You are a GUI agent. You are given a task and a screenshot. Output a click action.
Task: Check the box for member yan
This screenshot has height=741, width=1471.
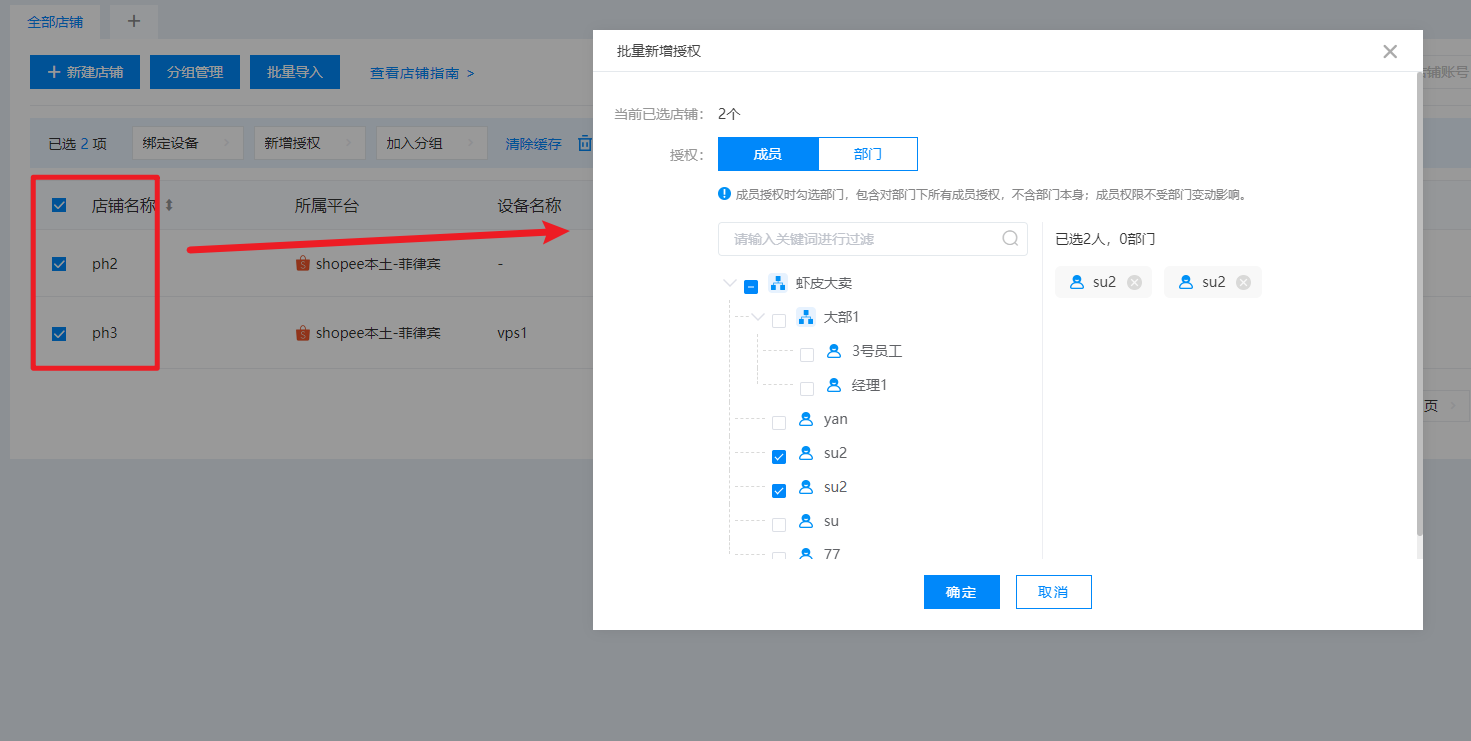click(779, 423)
